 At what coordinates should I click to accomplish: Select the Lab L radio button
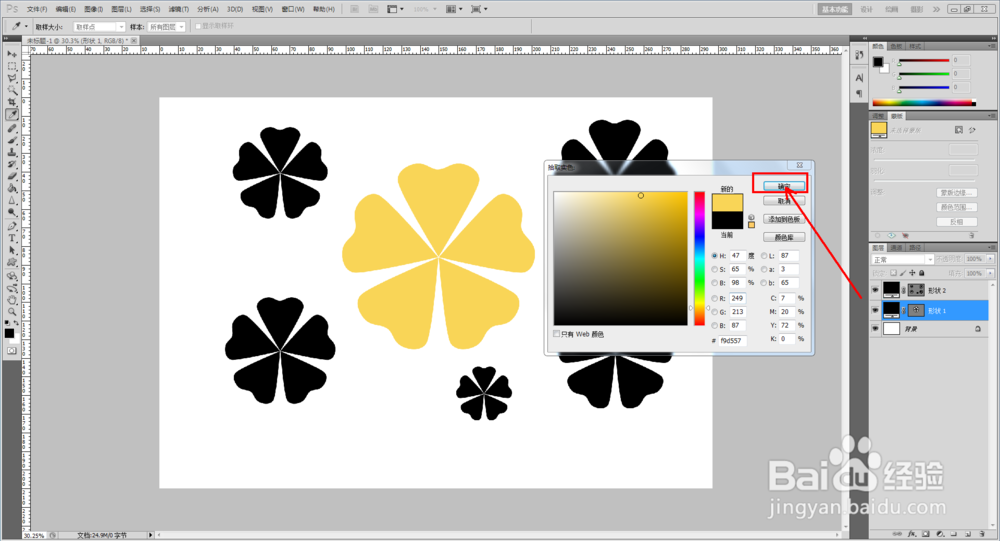point(764,256)
